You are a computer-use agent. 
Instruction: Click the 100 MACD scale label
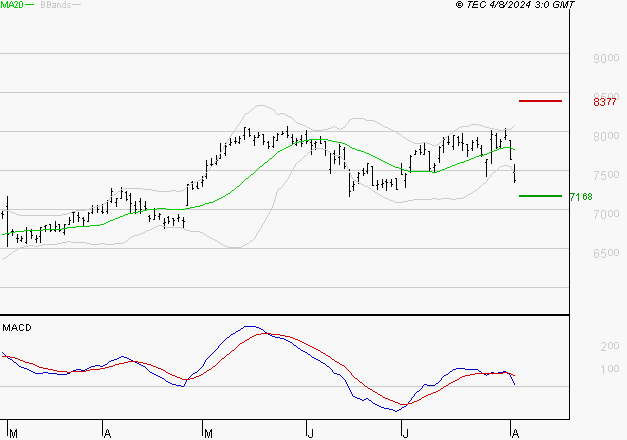[x=610, y=369]
